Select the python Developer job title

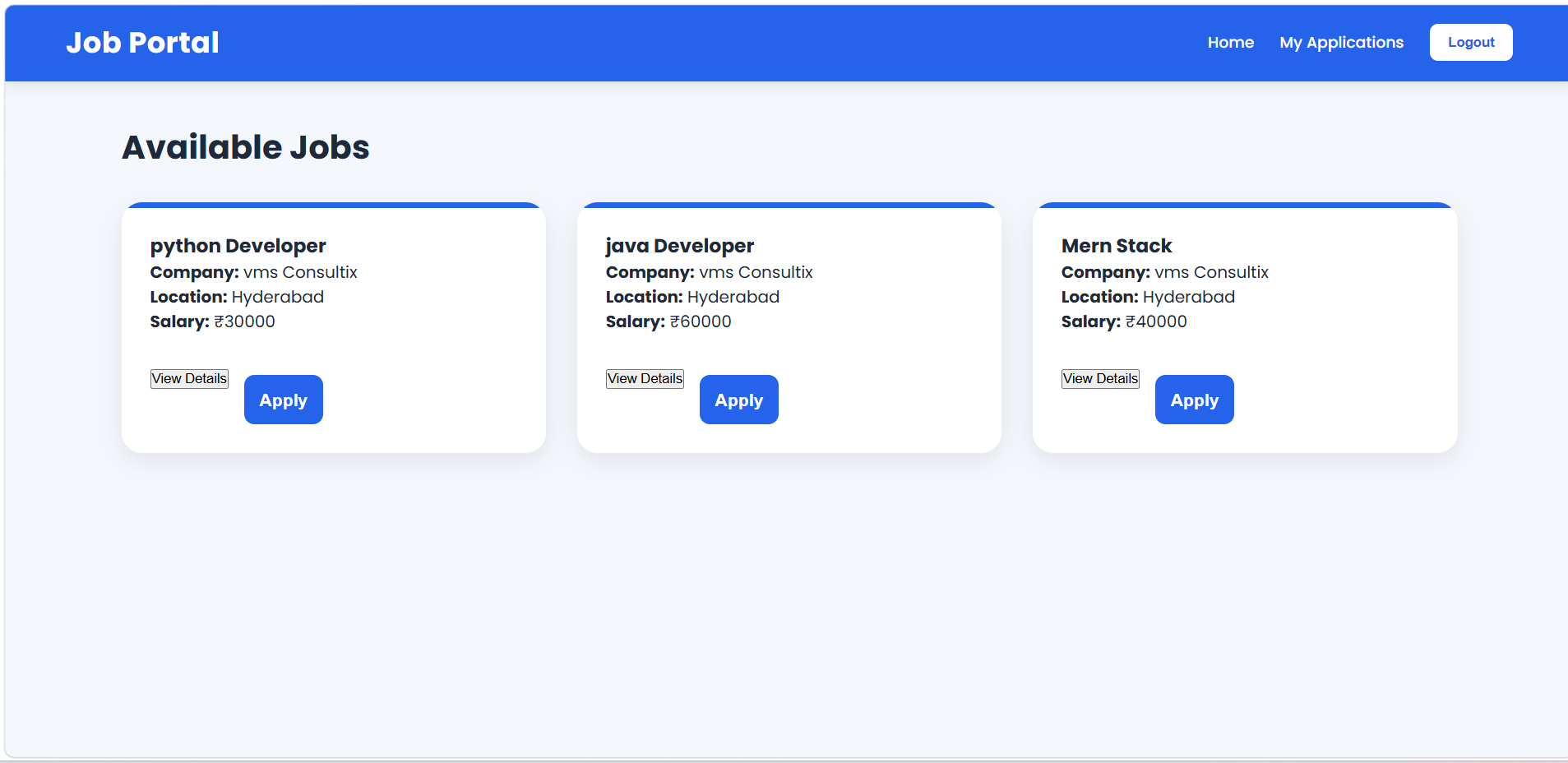tap(238, 246)
